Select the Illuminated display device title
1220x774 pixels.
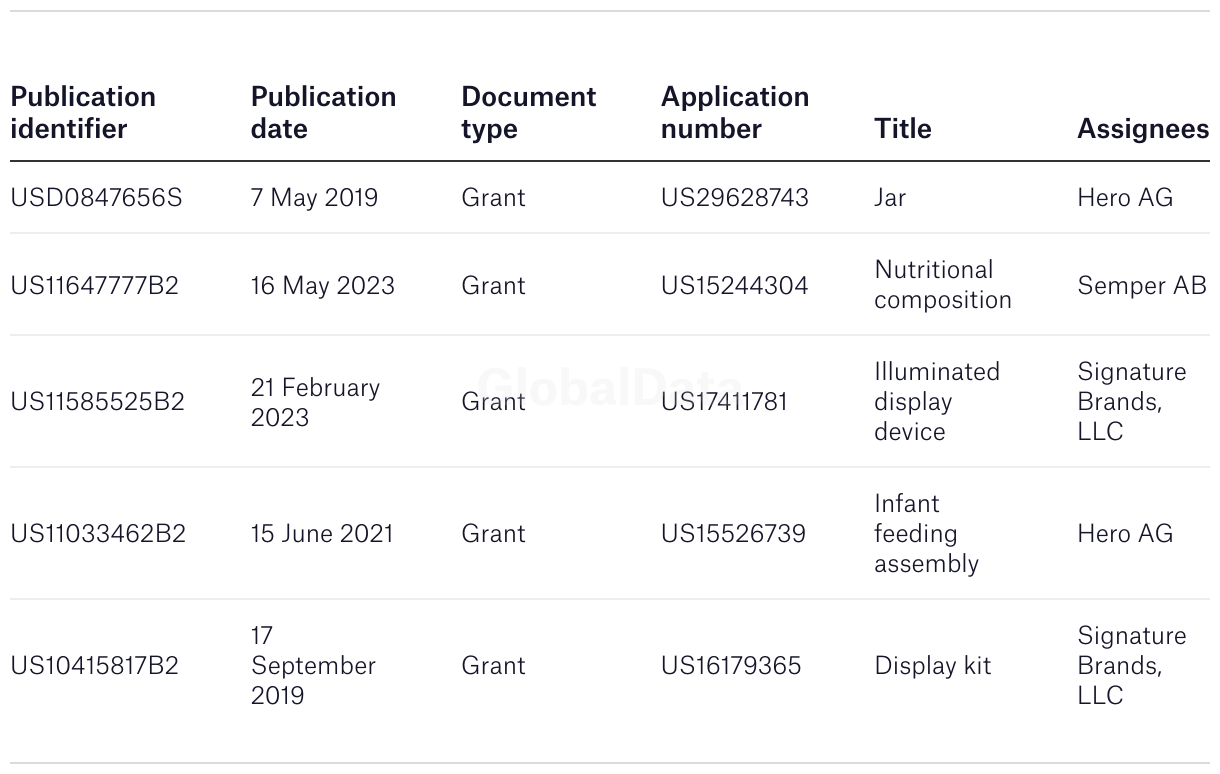pos(937,402)
